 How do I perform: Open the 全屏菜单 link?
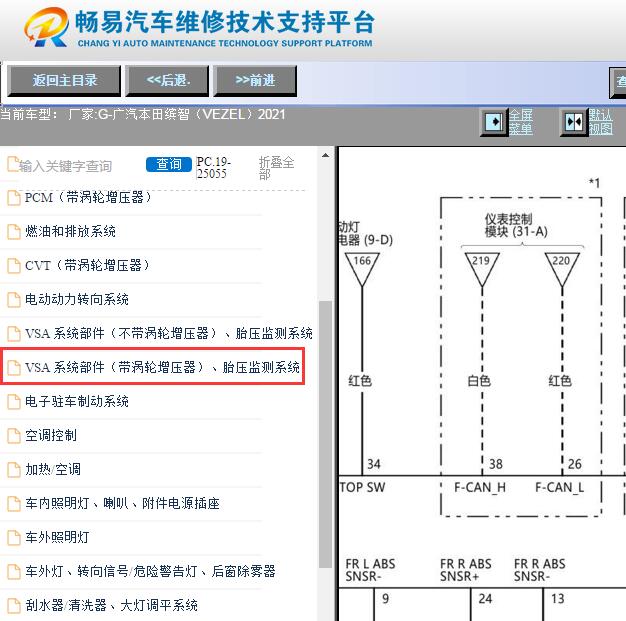(x=521, y=122)
